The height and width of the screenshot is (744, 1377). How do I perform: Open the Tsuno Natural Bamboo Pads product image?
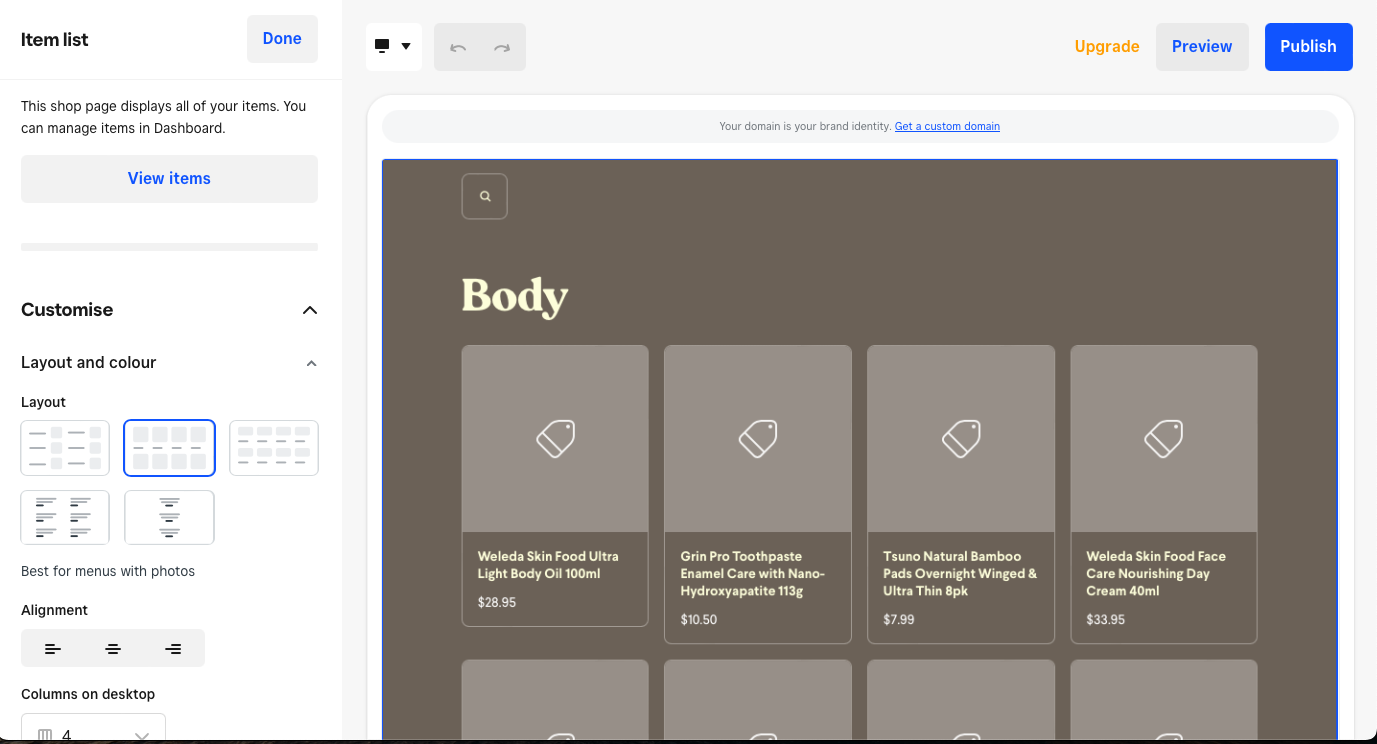(961, 439)
